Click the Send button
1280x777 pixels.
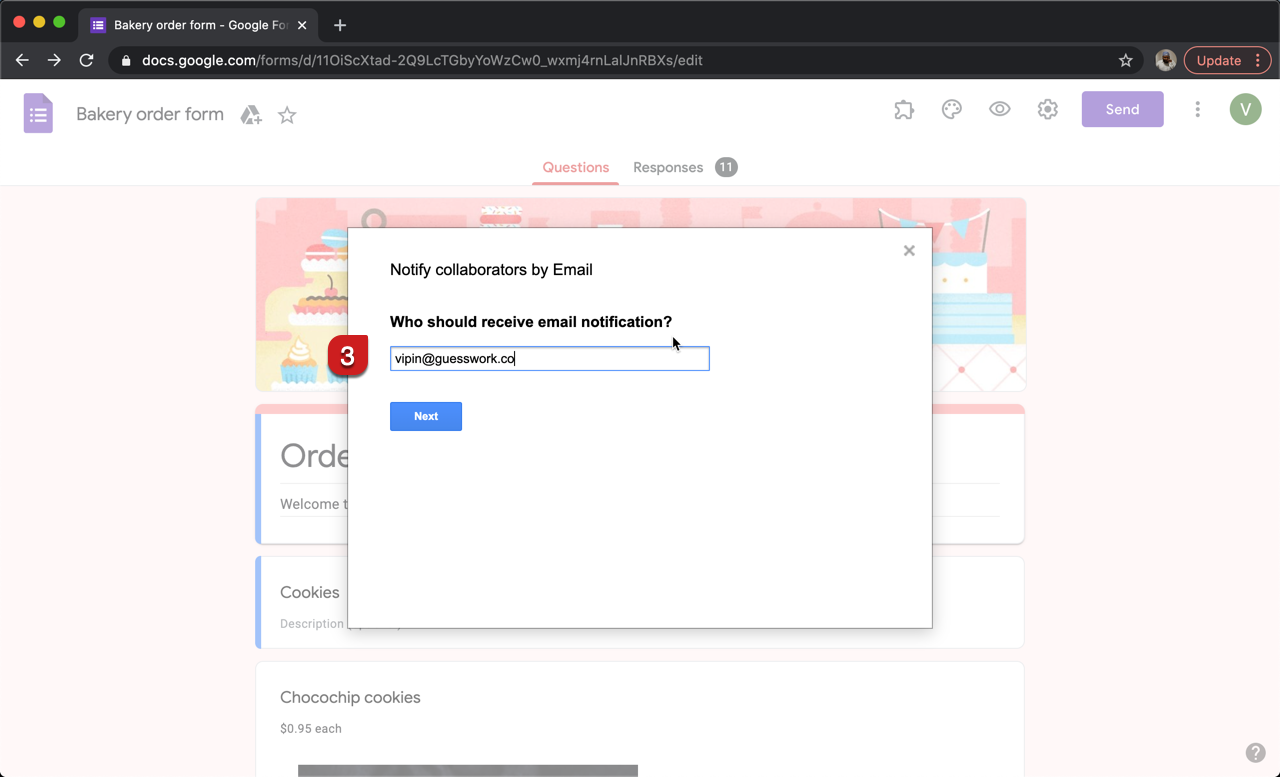[x=1122, y=109]
